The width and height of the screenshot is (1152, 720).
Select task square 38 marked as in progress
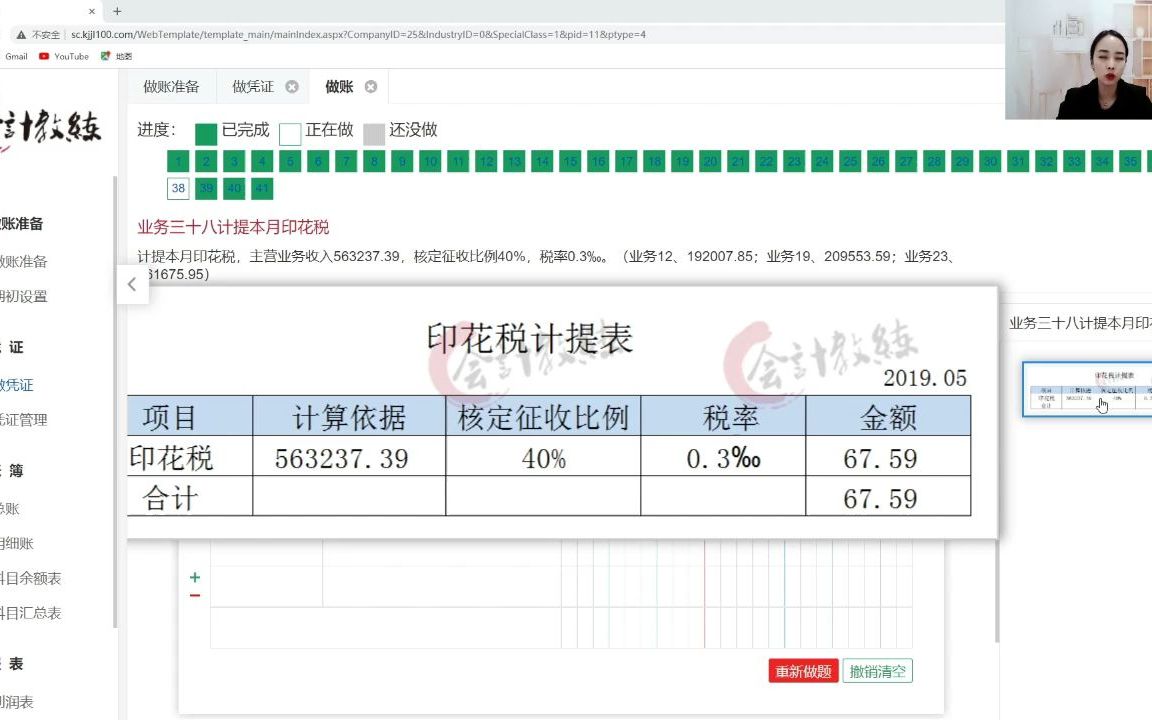[178, 188]
